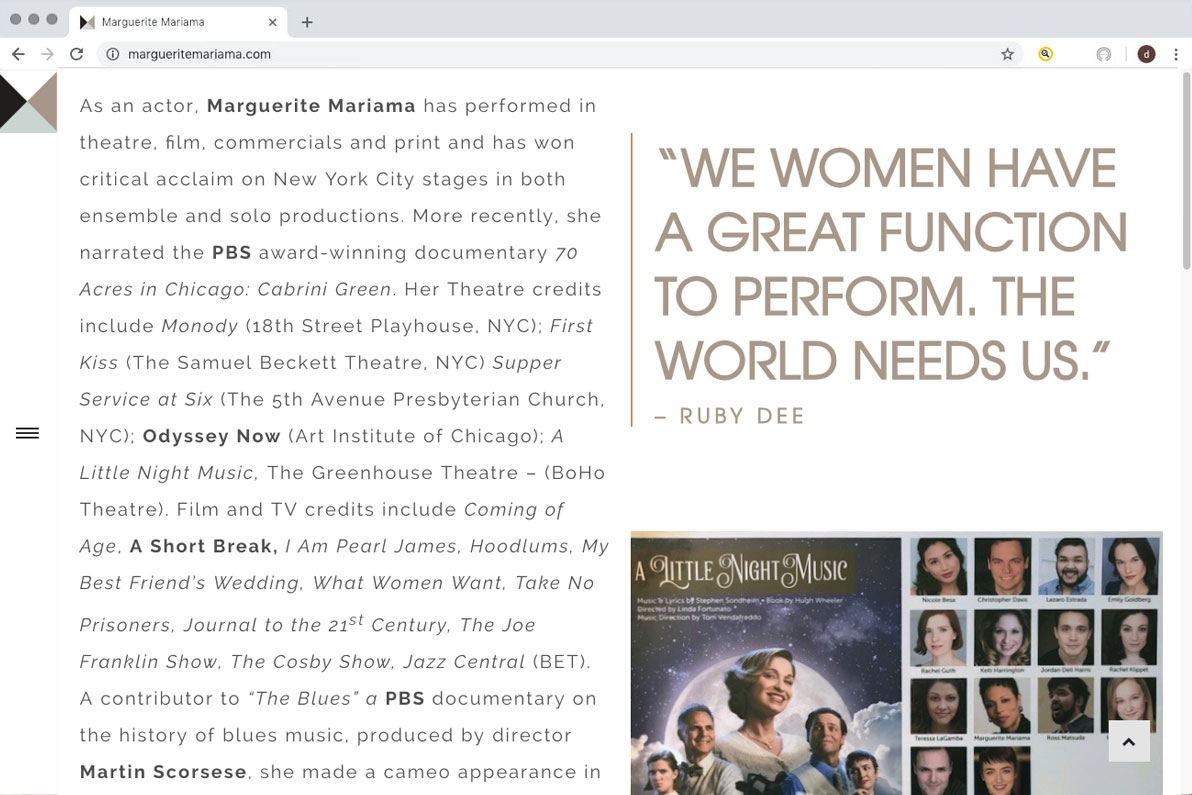The image size is (1192, 795).
Task: Reload the margueritemariama.com page
Action: [76, 54]
